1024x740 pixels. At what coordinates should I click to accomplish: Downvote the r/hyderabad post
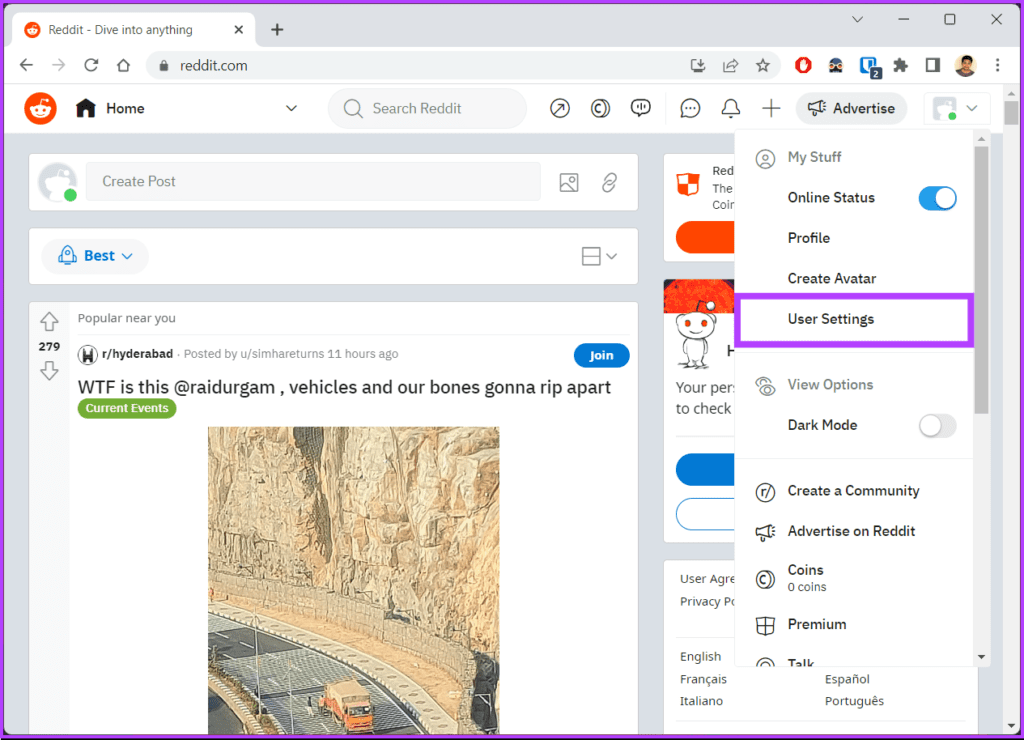click(x=50, y=371)
